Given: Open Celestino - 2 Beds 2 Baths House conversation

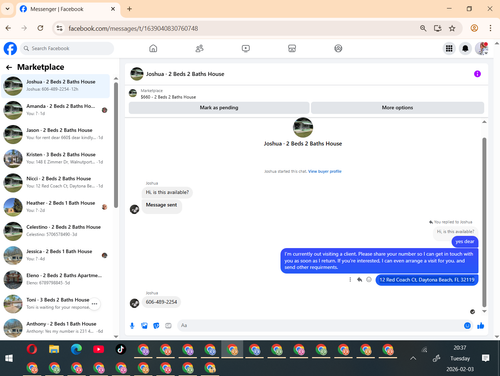Looking at the screenshot, I should click(x=56, y=231).
